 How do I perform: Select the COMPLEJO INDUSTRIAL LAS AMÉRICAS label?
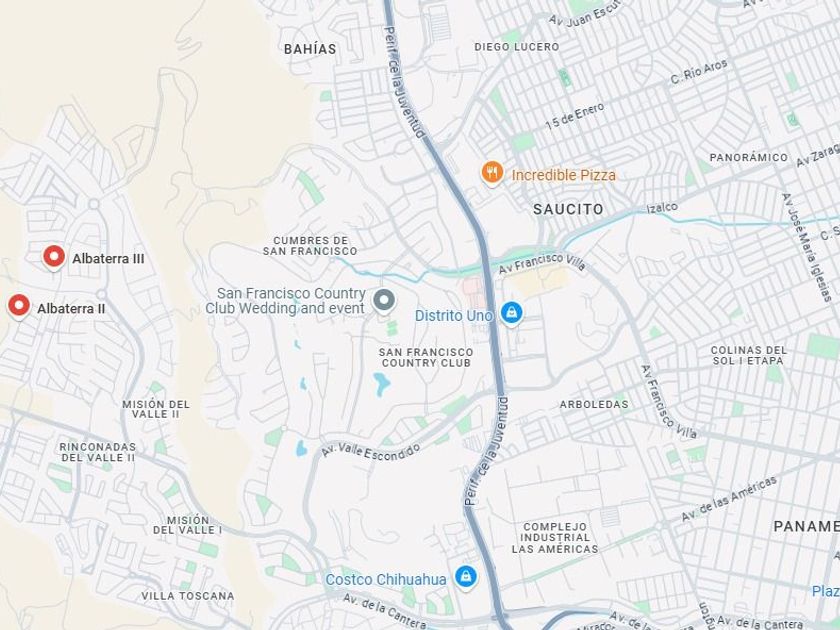tap(555, 538)
